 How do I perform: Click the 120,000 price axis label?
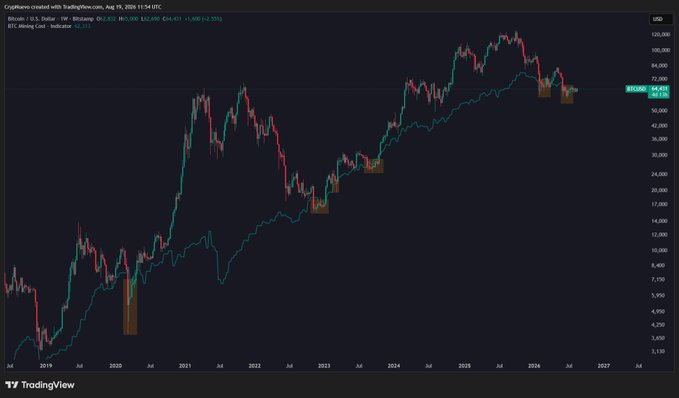[x=660, y=34]
